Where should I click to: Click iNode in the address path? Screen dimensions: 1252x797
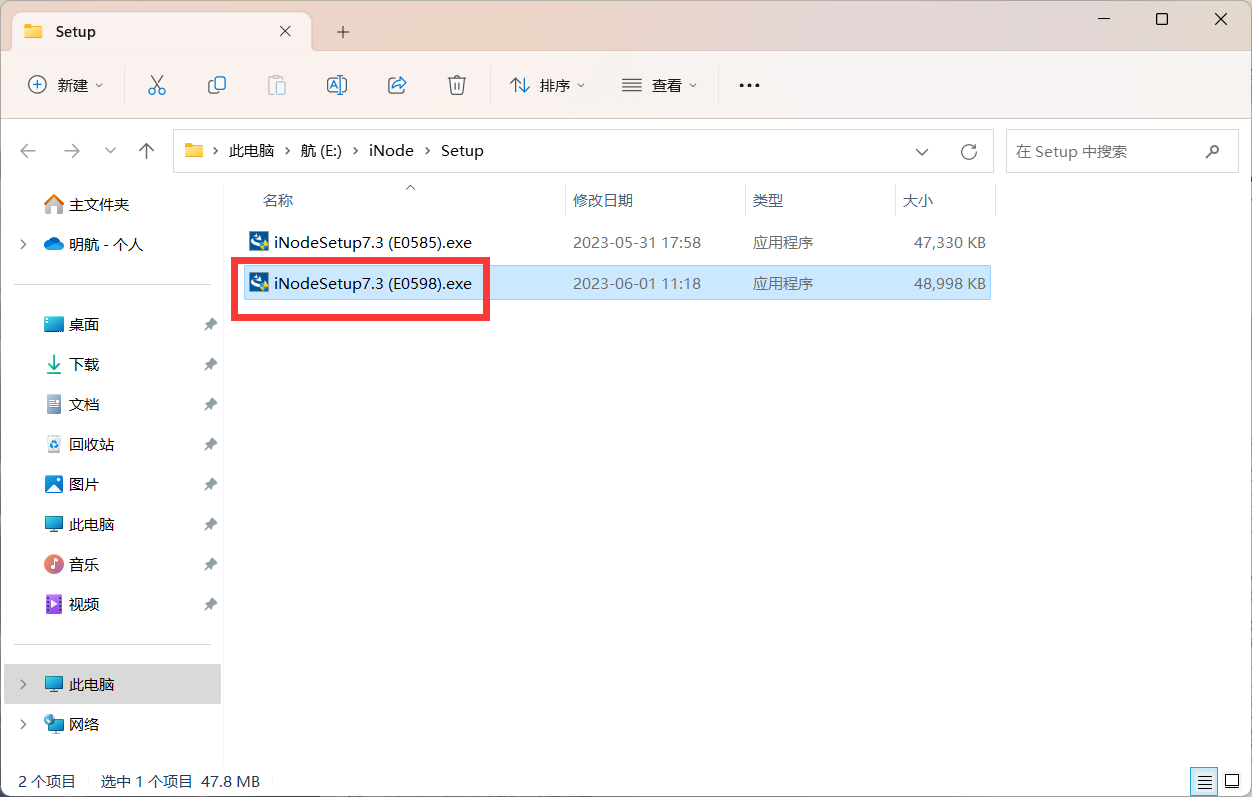point(391,151)
